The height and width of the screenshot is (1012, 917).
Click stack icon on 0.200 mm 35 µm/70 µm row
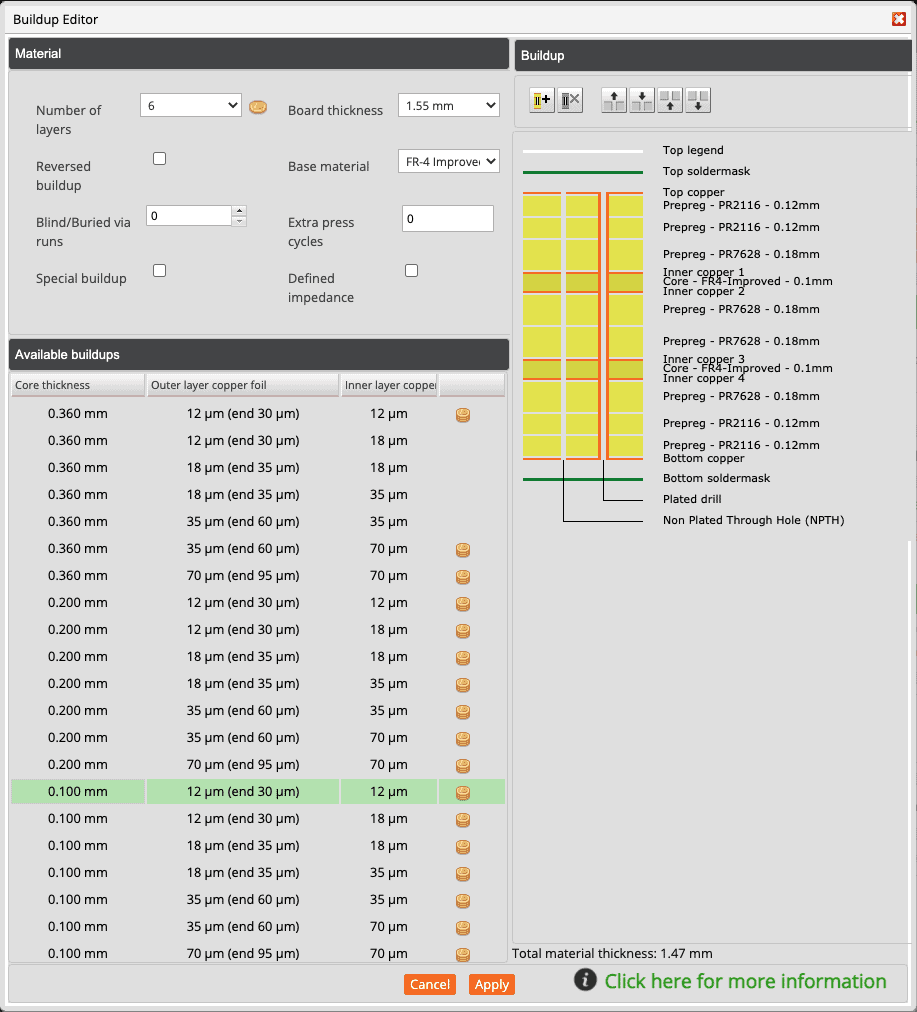click(x=463, y=739)
